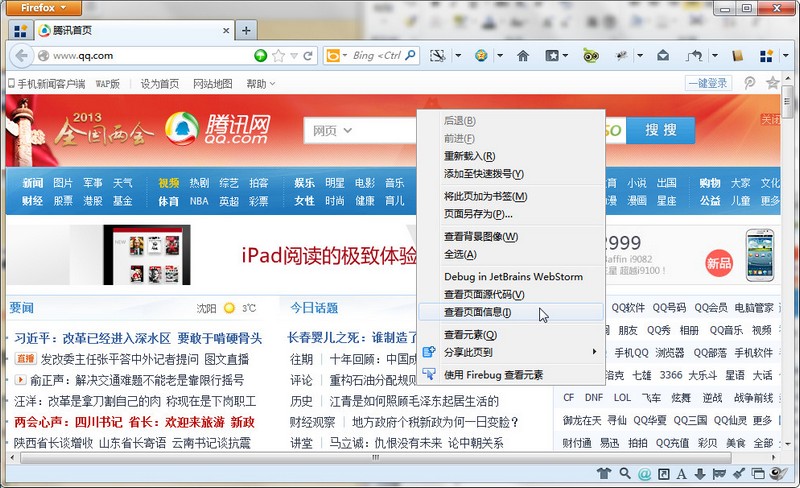This screenshot has width=800, height=488.
Task: Click the www.qq.com address bar field
Action: [151, 56]
